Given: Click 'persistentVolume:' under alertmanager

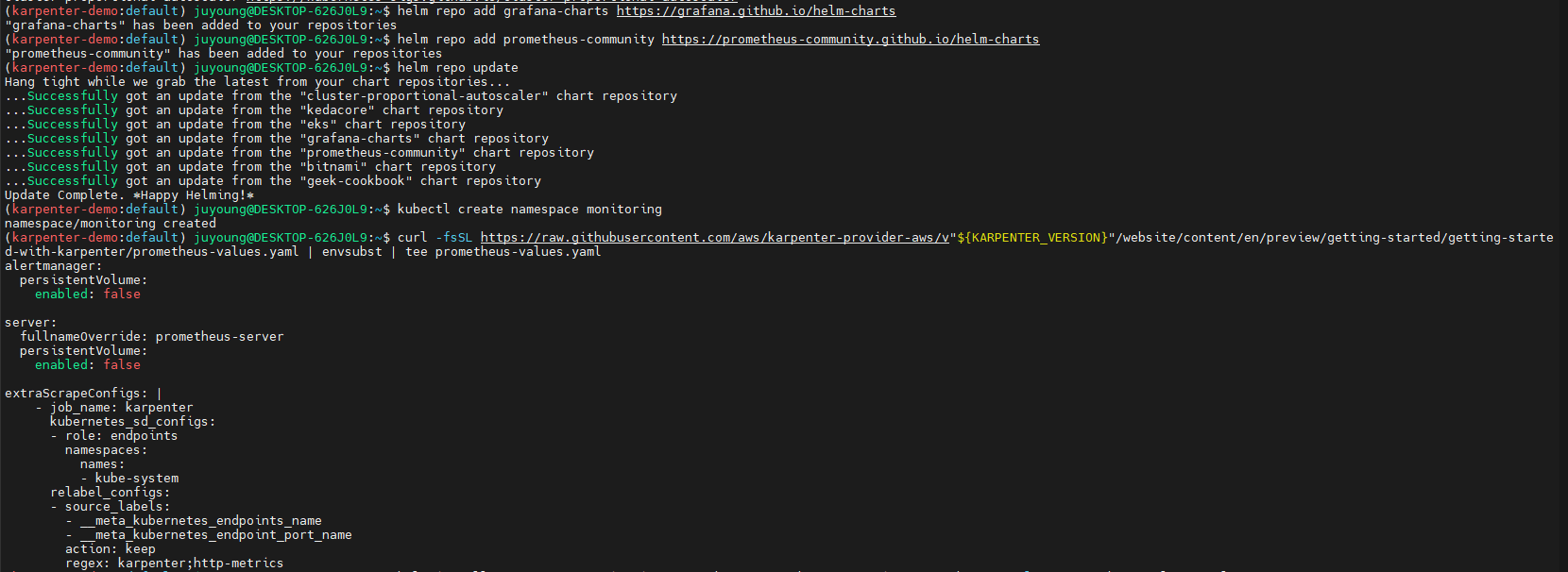Looking at the screenshot, I should 83,280.
